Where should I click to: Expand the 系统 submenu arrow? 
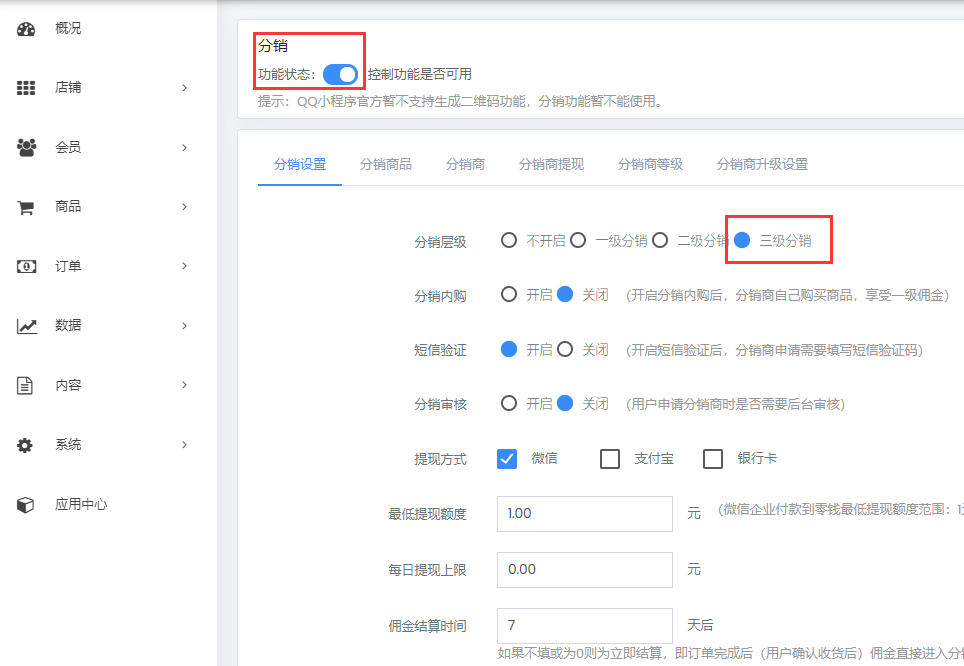pos(184,445)
